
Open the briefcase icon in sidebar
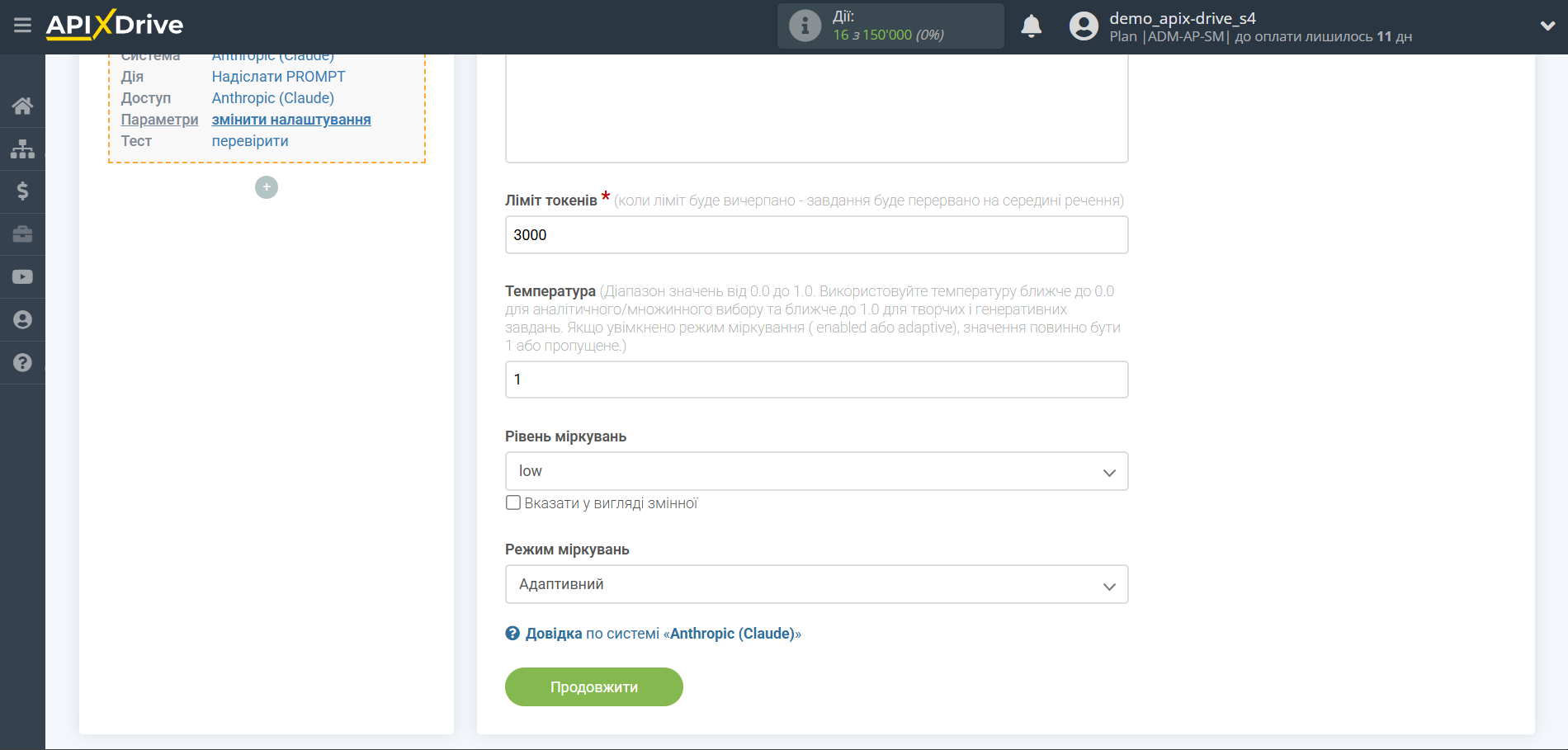tap(22, 234)
